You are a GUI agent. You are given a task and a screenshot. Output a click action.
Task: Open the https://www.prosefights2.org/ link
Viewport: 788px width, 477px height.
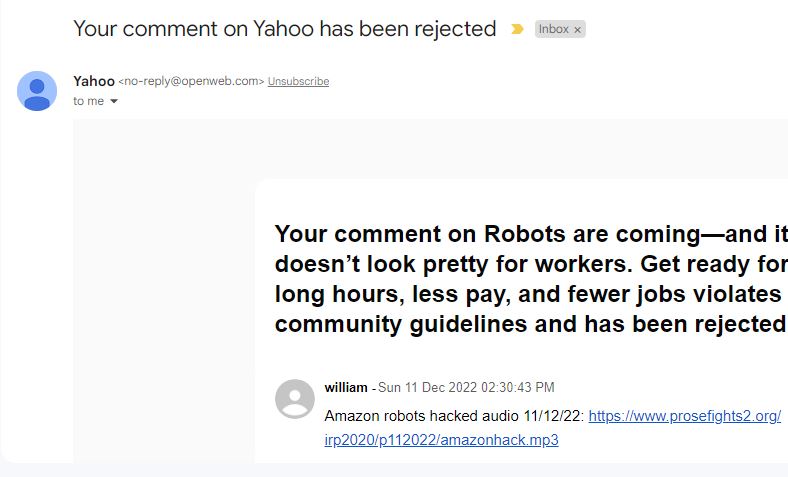coord(684,416)
